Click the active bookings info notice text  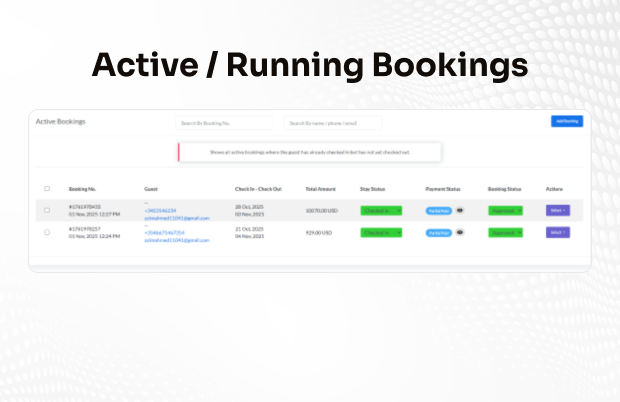pos(310,152)
